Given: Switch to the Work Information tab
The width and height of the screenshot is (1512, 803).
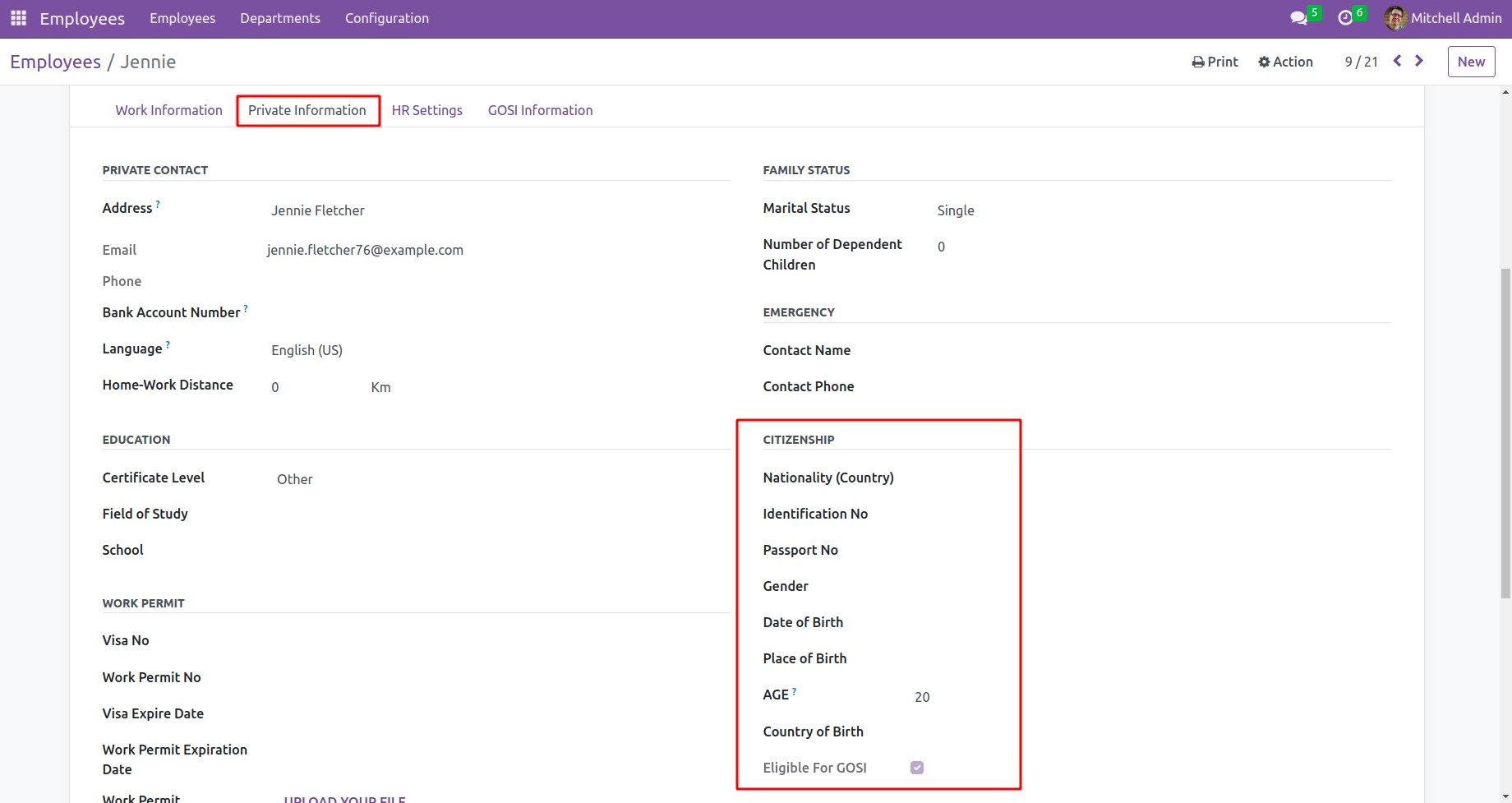Looking at the screenshot, I should click(x=168, y=110).
